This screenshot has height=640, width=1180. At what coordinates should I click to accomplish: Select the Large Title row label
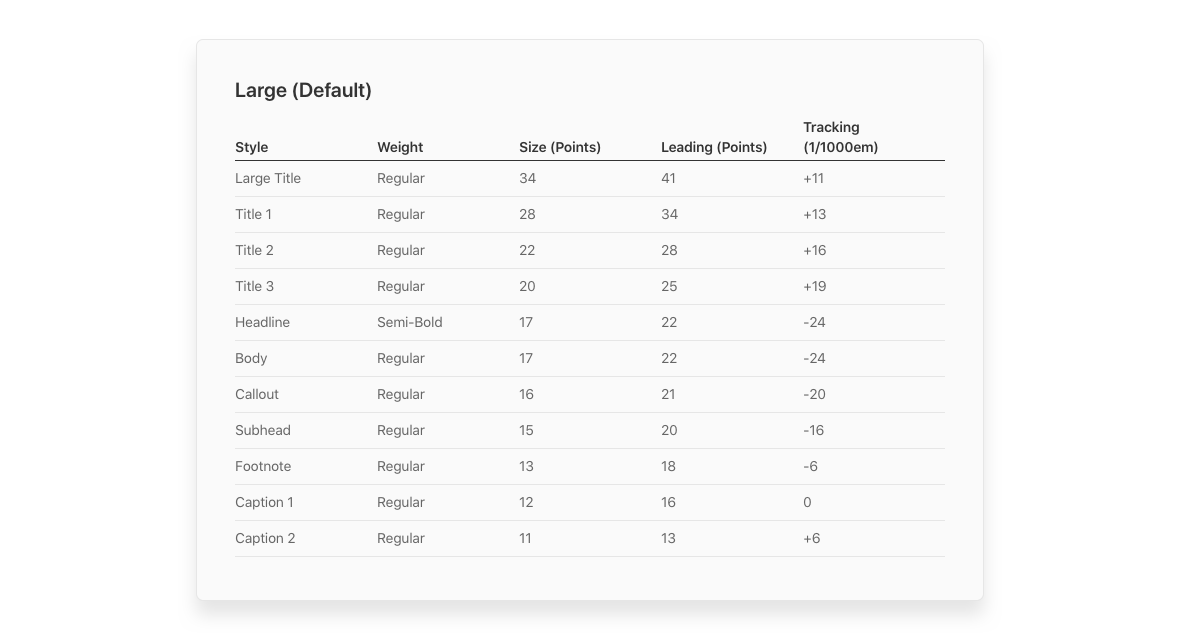[268, 178]
